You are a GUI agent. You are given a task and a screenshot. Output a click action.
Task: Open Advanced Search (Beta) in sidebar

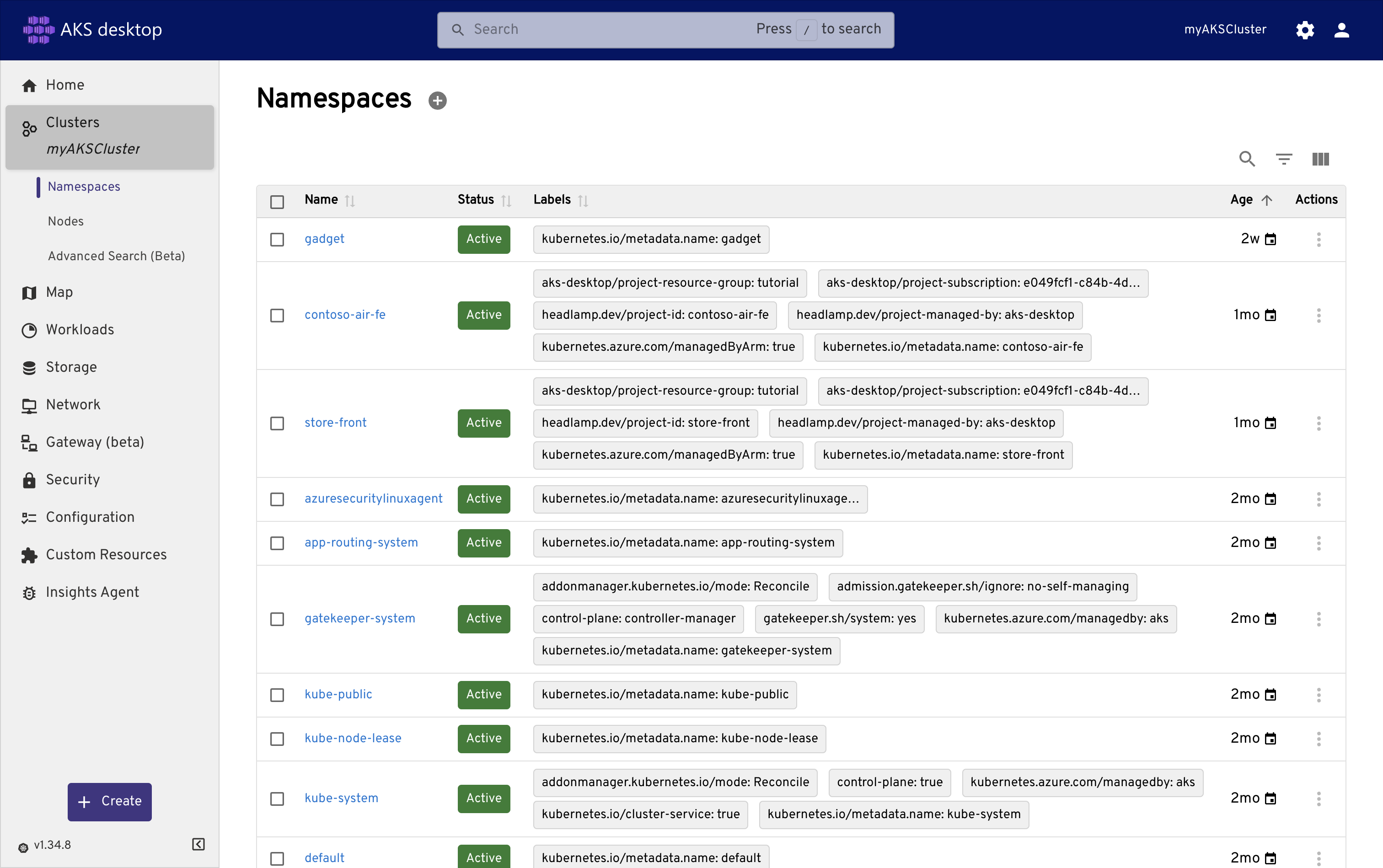click(116, 256)
